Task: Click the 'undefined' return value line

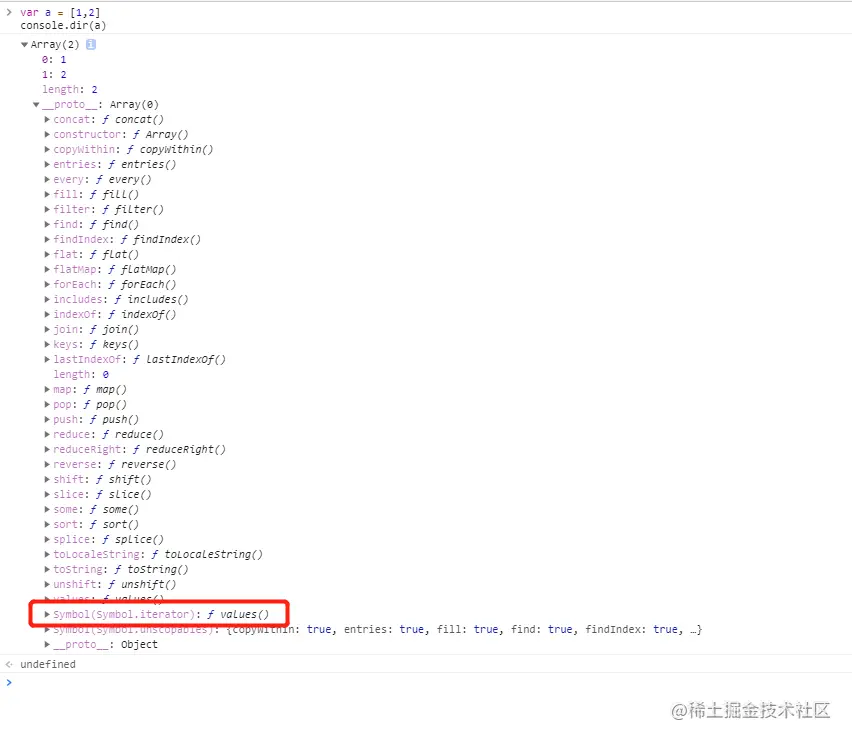Action: pos(48,664)
